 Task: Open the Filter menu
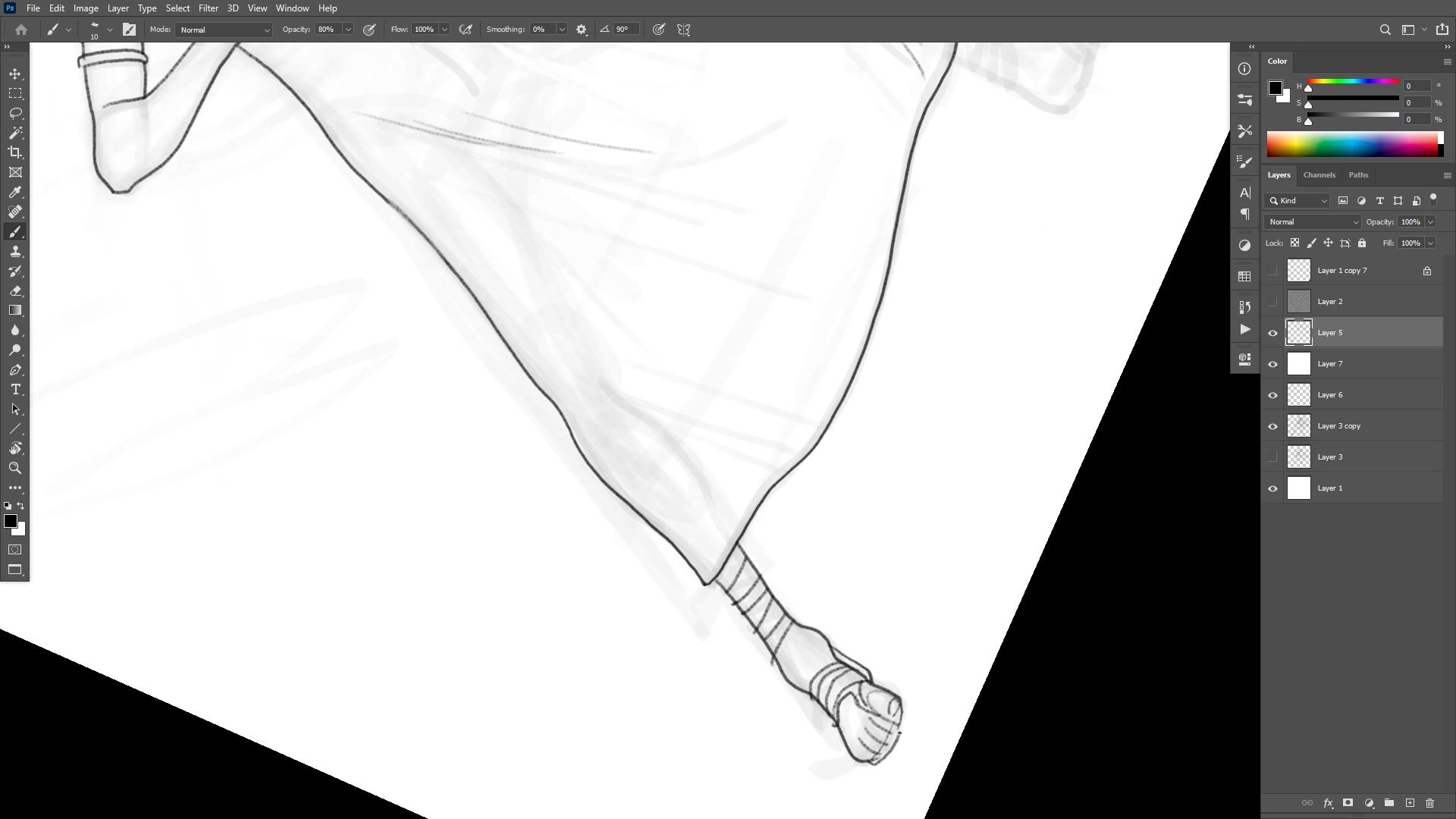[208, 8]
